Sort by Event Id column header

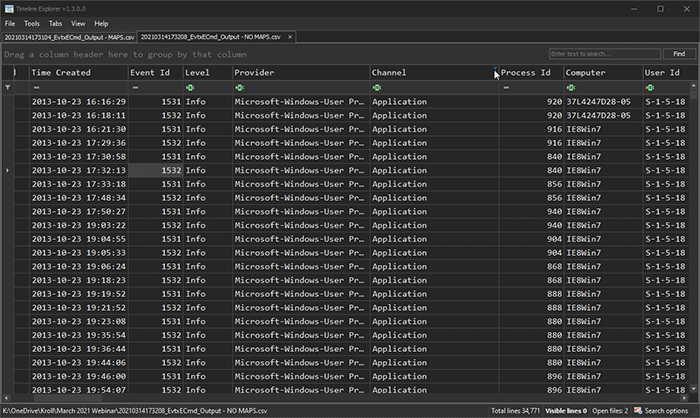click(155, 73)
